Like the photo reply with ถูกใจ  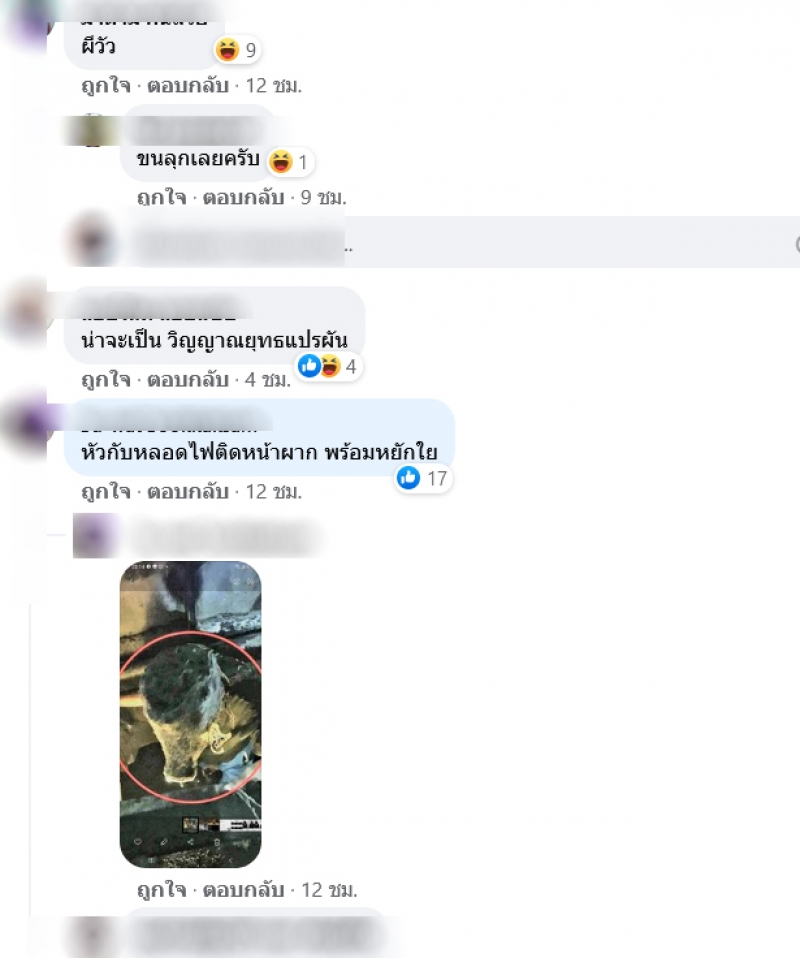point(161,890)
